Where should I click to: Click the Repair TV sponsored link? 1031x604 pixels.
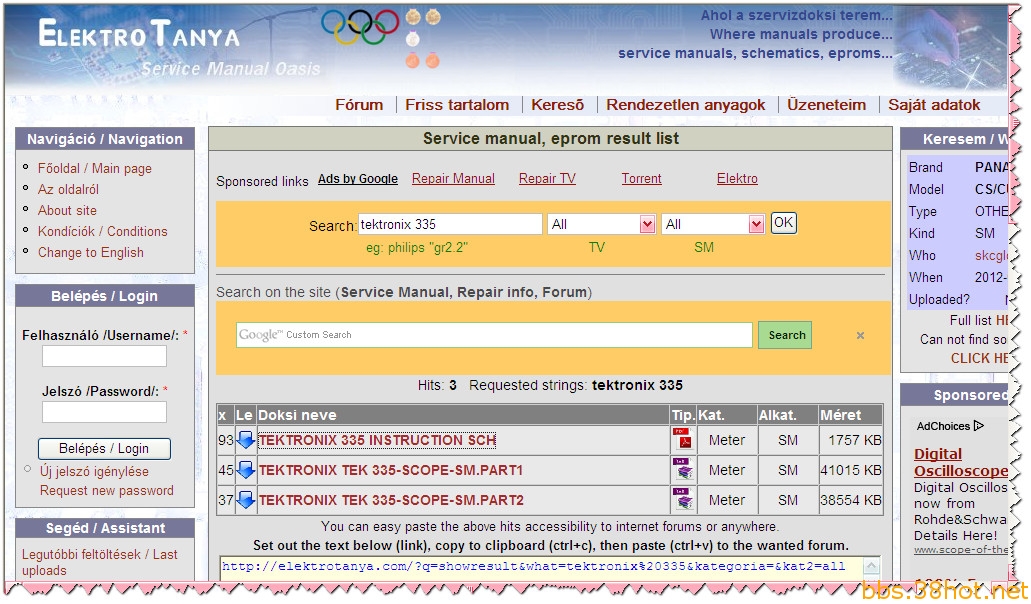click(x=547, y=179)
